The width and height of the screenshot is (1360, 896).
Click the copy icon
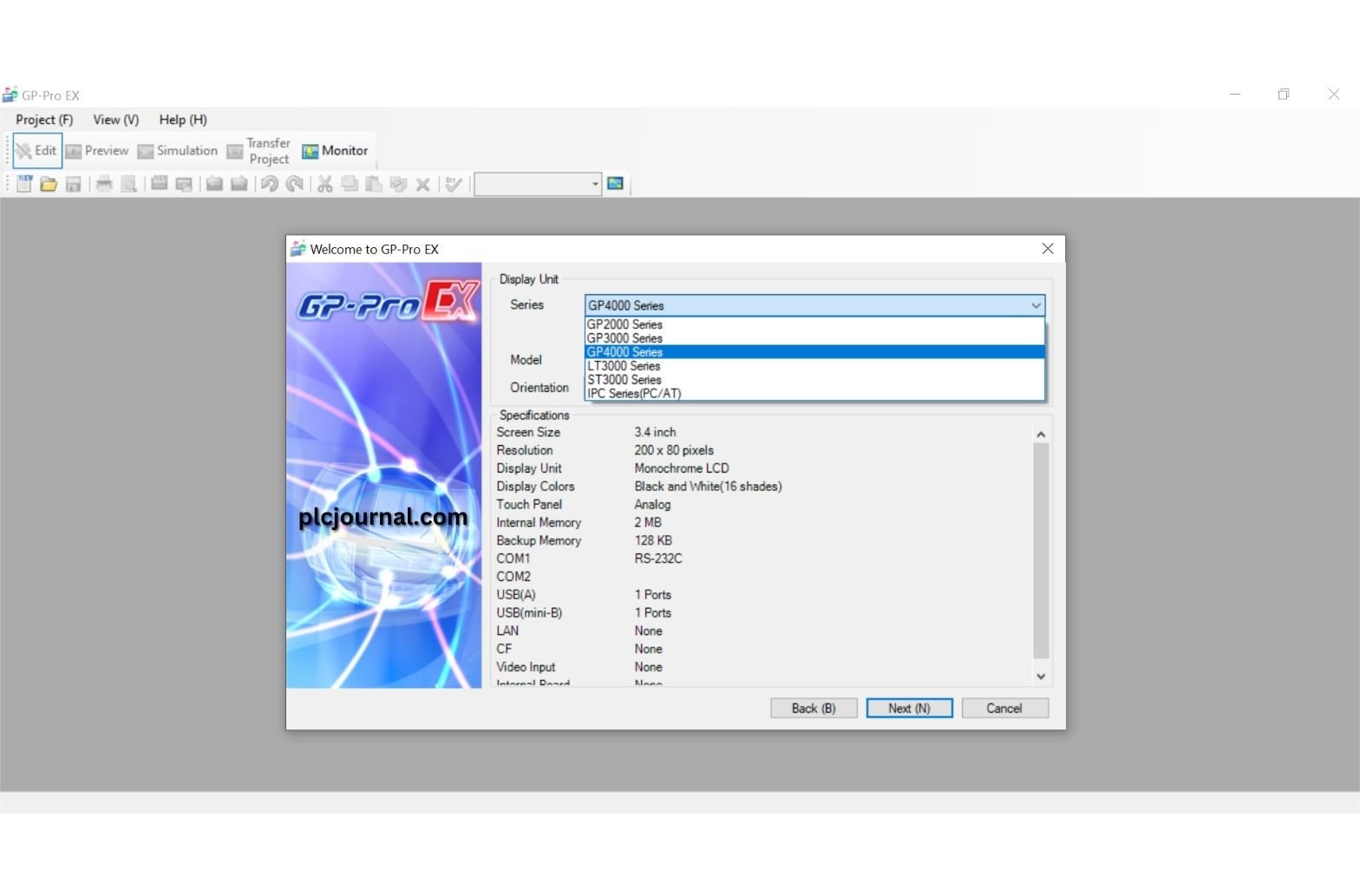pos(350,184)
